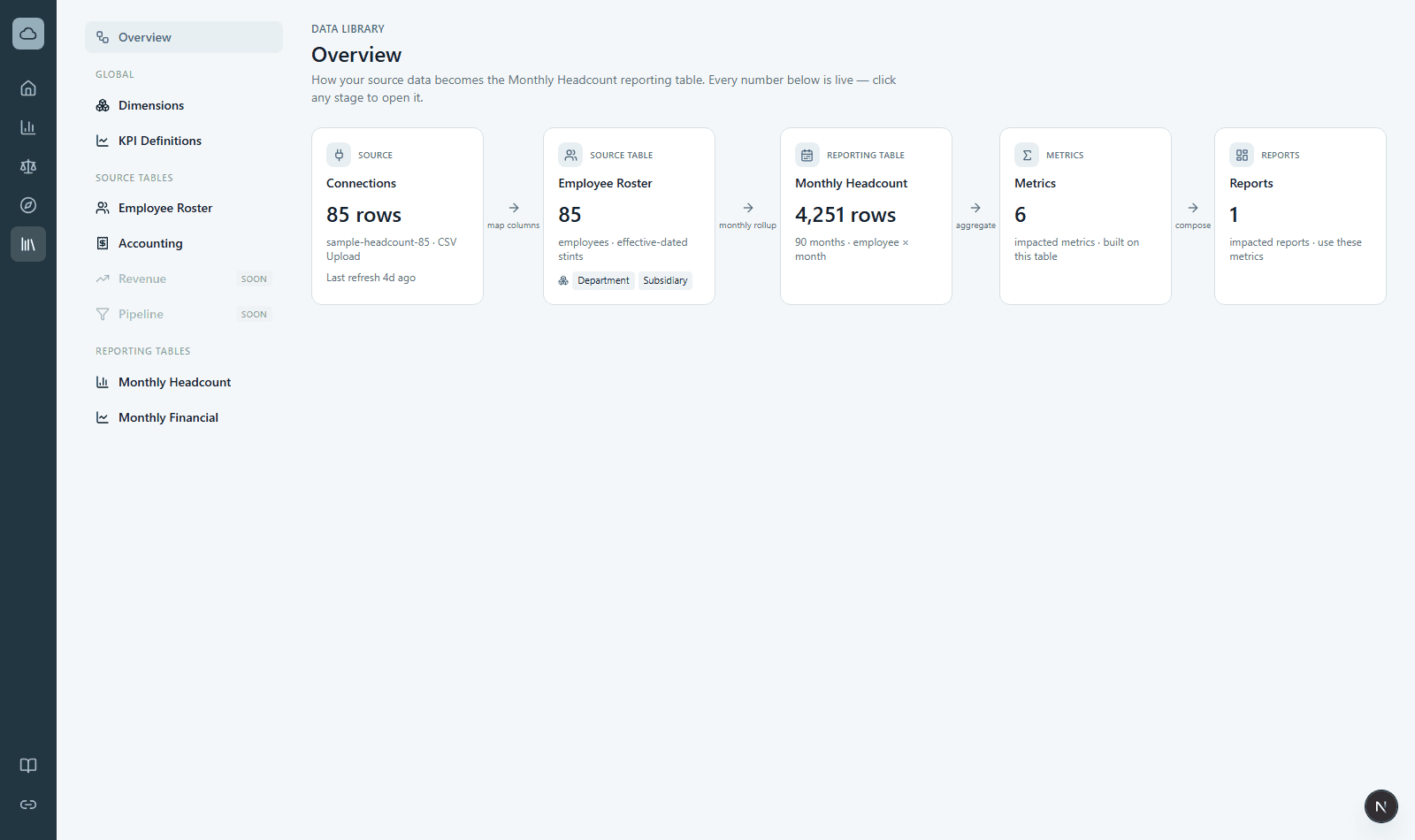The image size is (1415, 840).
Task: Click the SOON badge next to Pipeline
Action: point(254,314)
